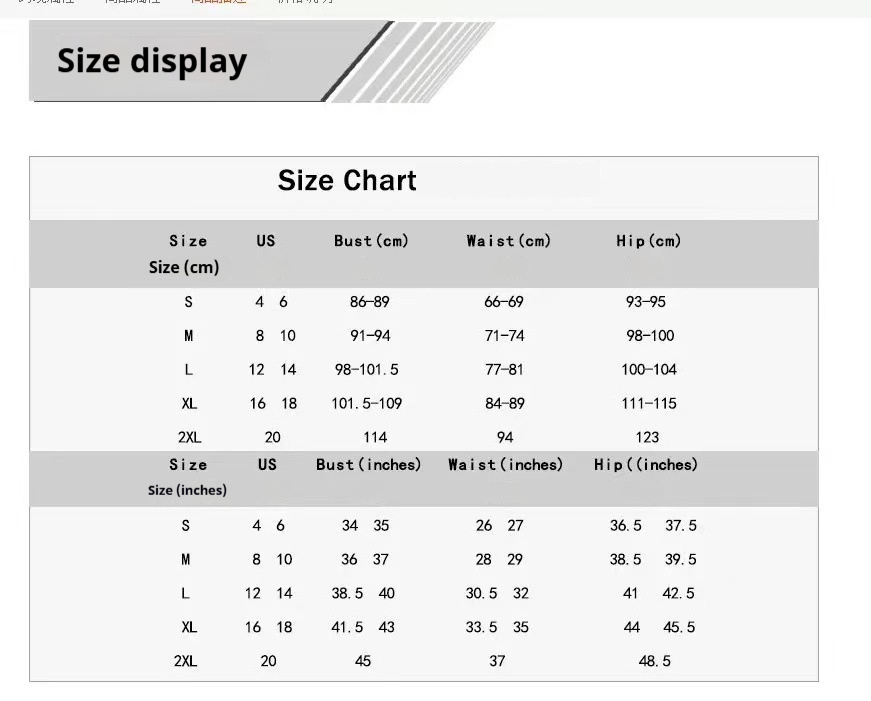This screenshot has width=871, height=701.
Task: Click the Size Chart title
Action: (x=347, y=181)
